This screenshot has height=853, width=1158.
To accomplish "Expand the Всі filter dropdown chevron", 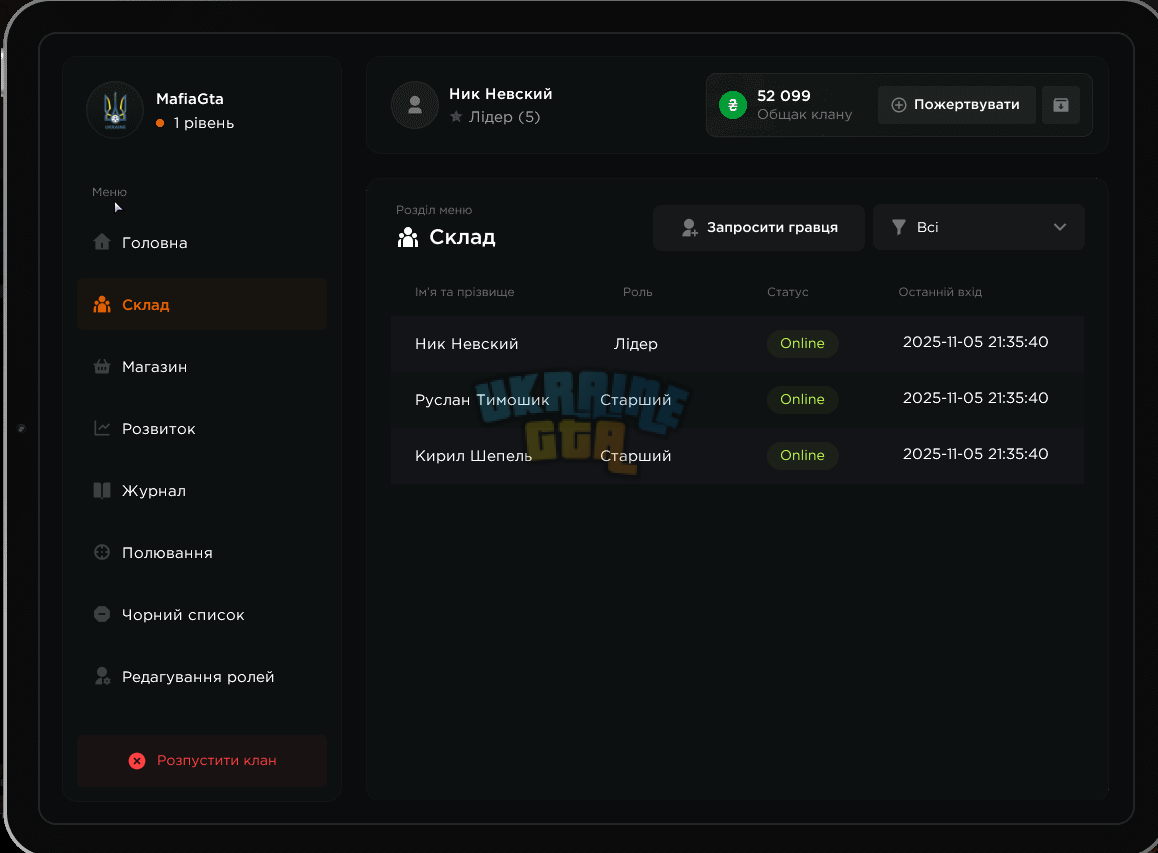I will (x=1060, y=227).
